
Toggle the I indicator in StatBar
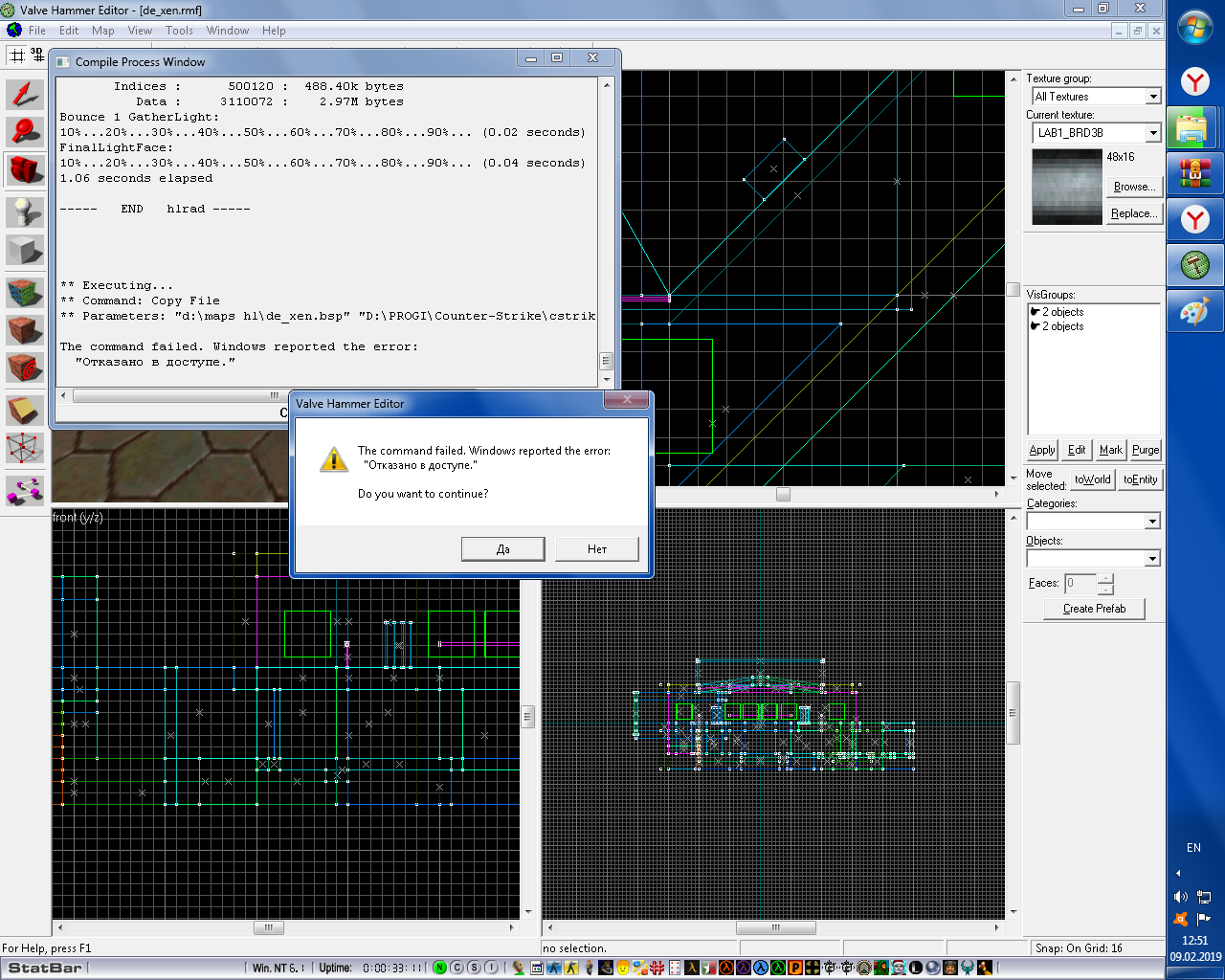click(492, 968)
